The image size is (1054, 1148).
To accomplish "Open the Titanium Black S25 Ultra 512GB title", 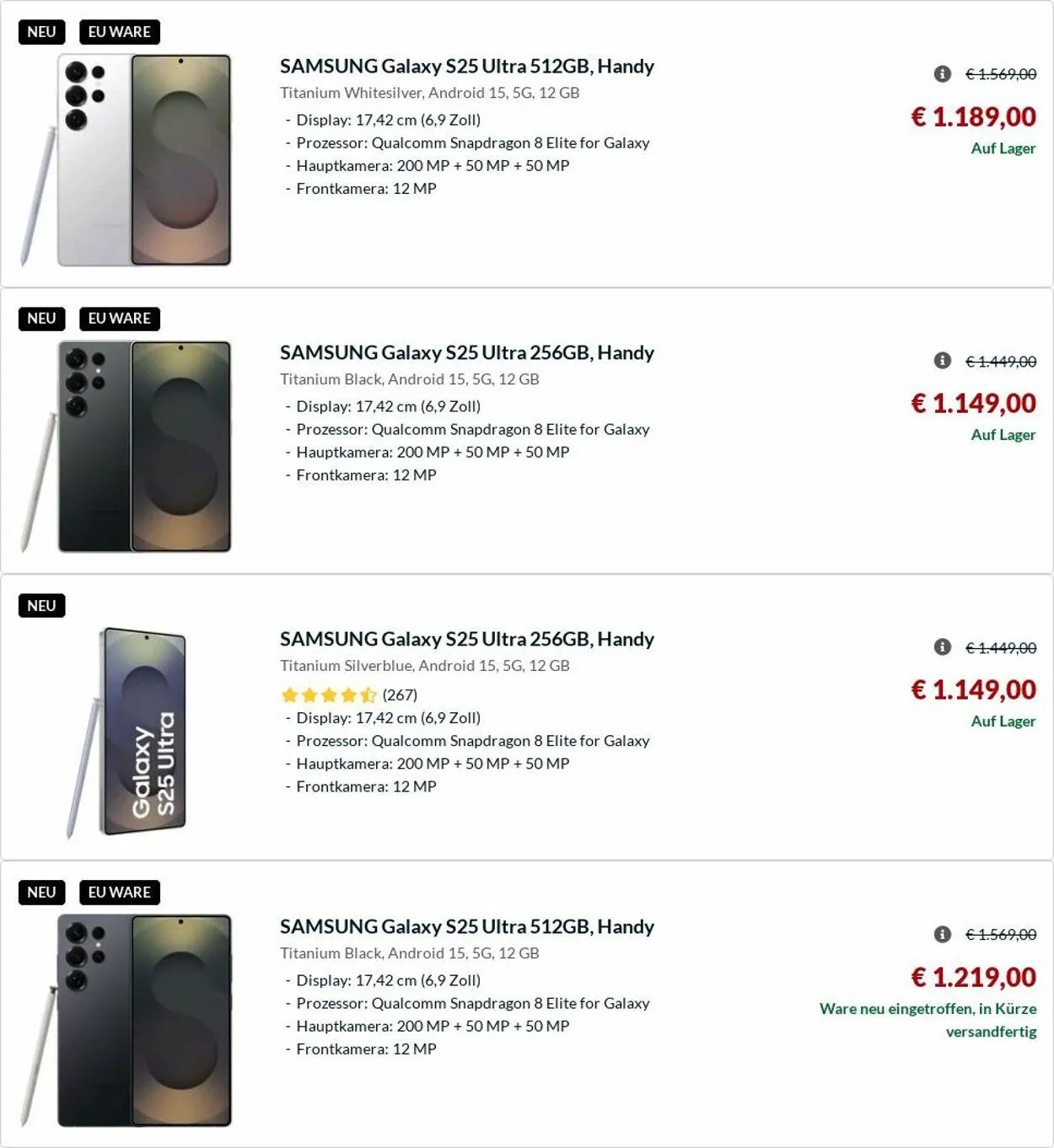I will click(x=466, y=926).
